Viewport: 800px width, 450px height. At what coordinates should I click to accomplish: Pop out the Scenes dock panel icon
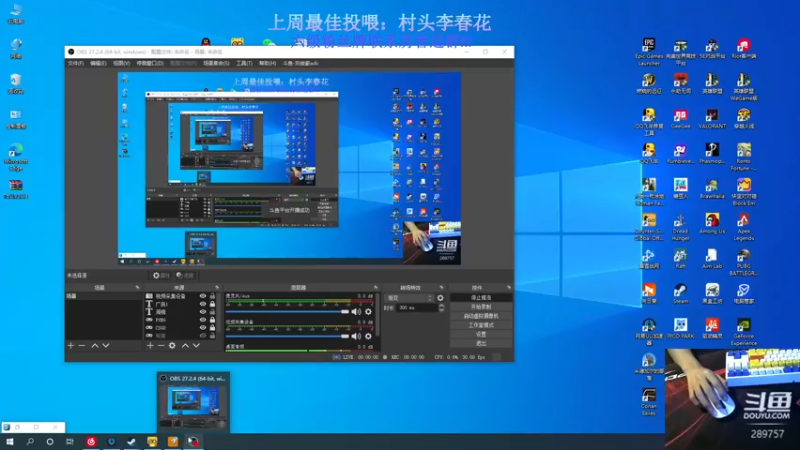point(137,288)
